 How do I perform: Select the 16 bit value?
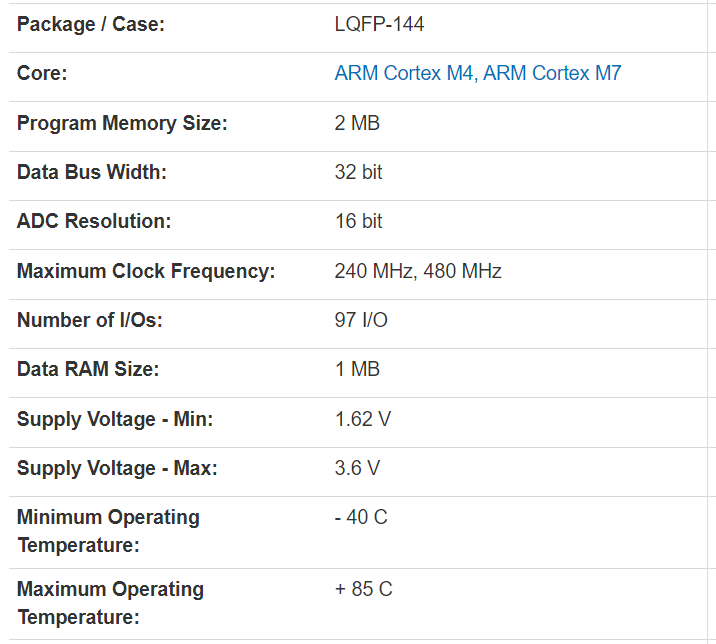coord(358,221)
